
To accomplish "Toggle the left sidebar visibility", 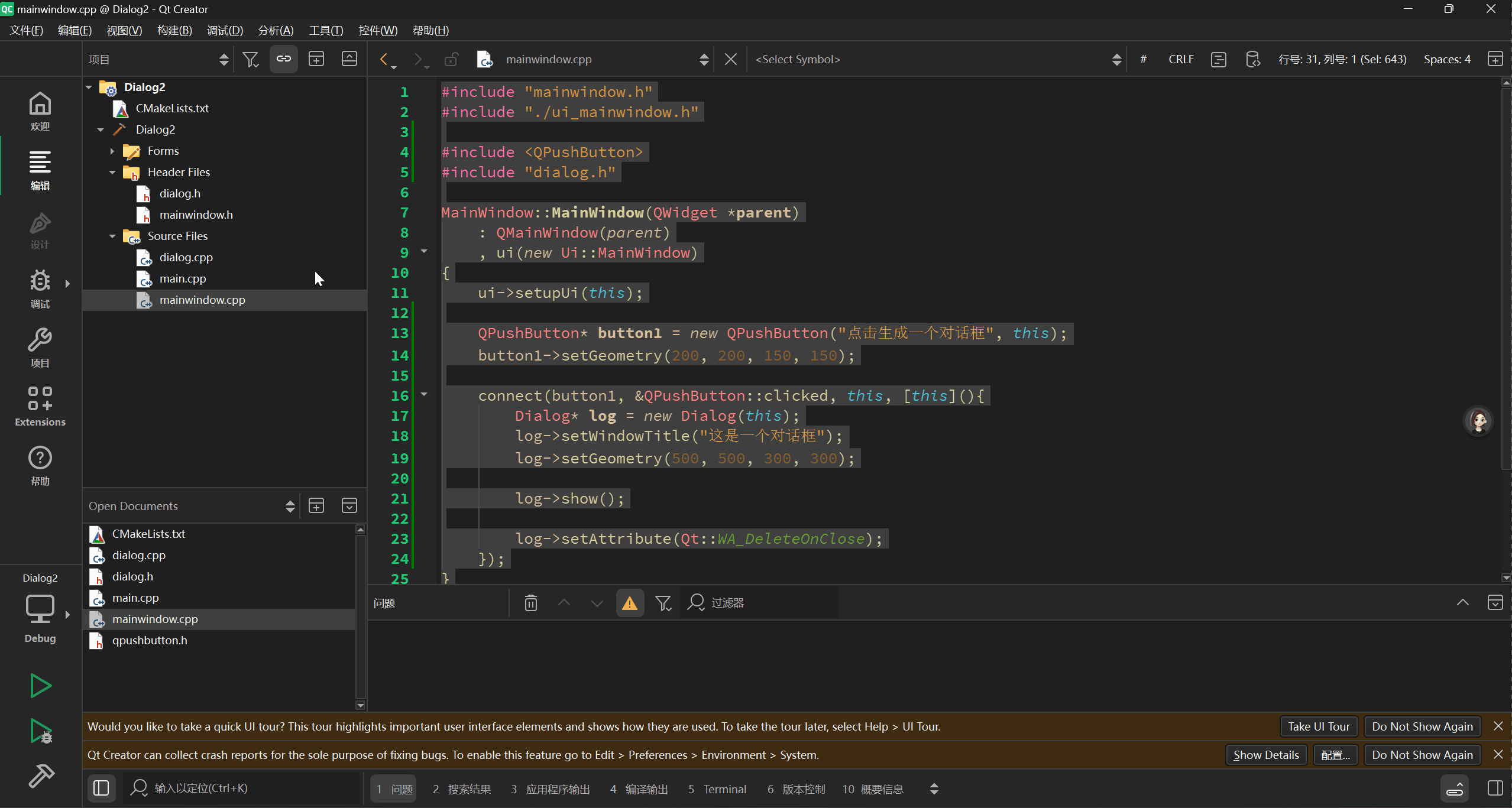I will [101, 788].
